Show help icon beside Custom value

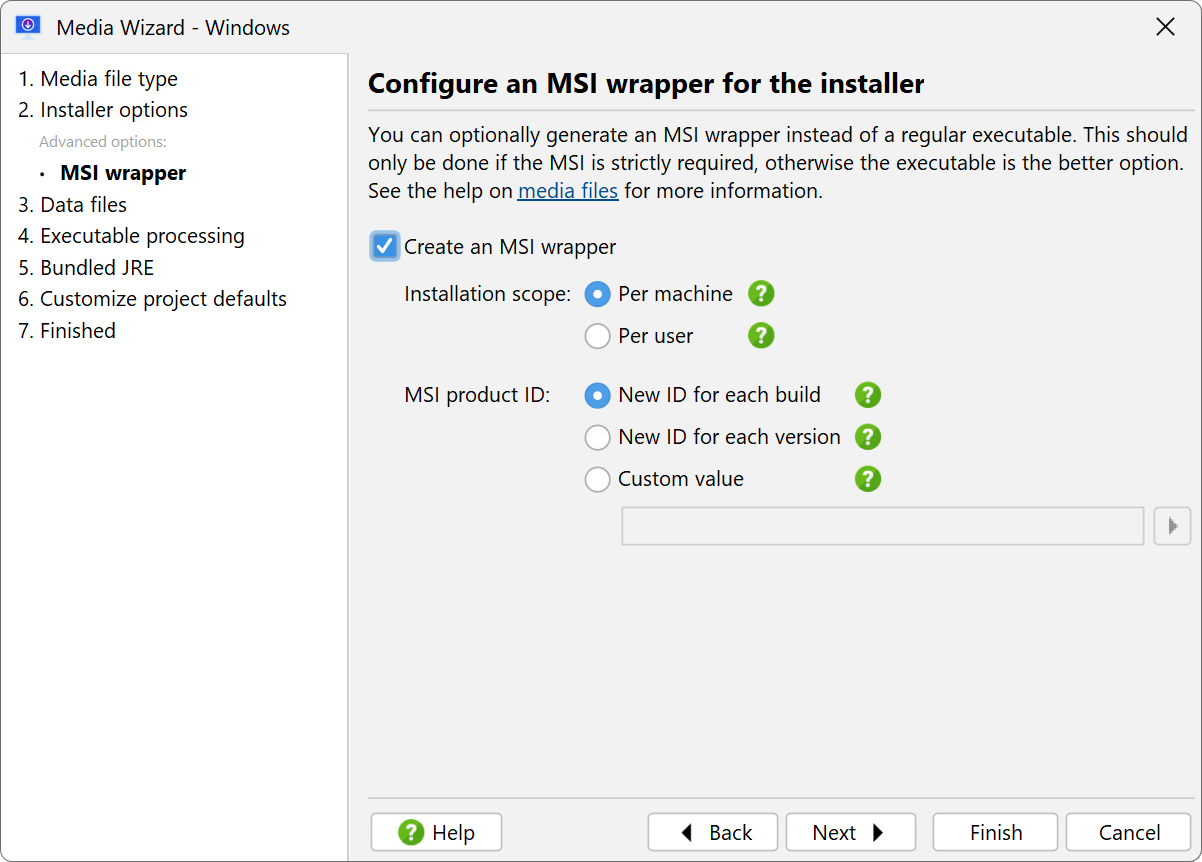[x=868, y=479]
